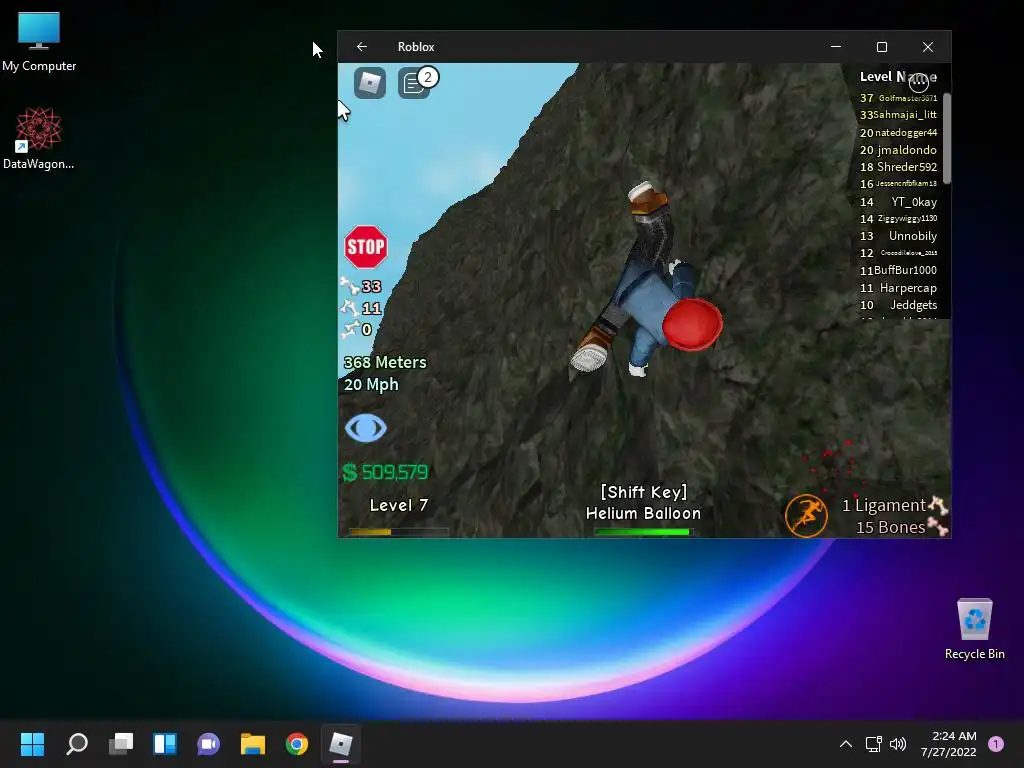Click the red balloon on the character
Image resolution: width=1024 pixels, height=768 pixels.
coord(692,325)
